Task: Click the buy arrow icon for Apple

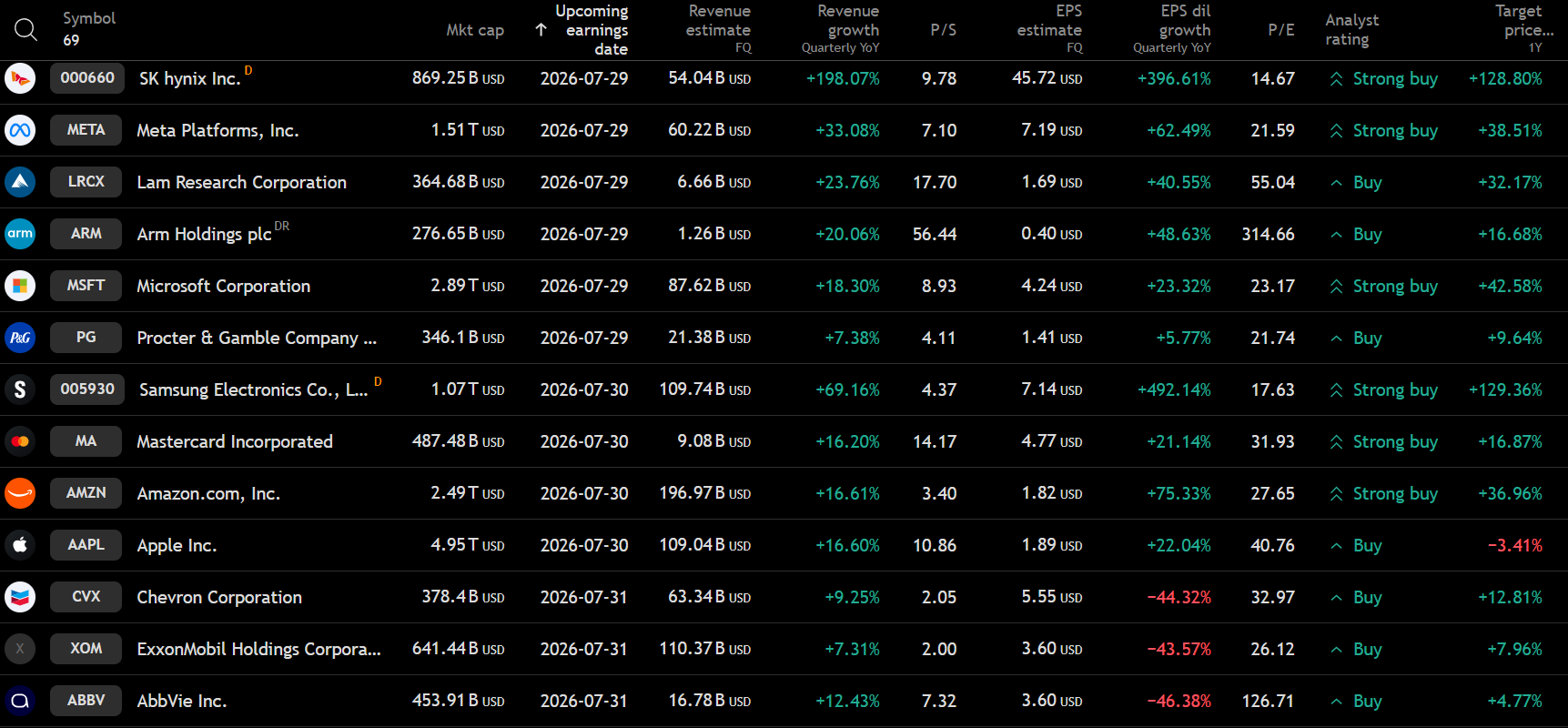Action: coord(1336,546)
